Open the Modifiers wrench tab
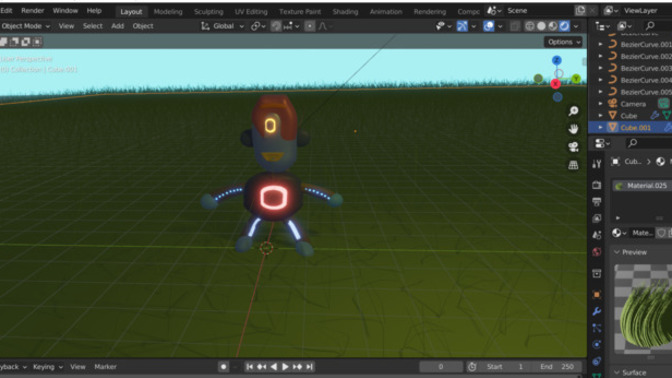Viewport: 672px width, 378px height. pos(597,312)
